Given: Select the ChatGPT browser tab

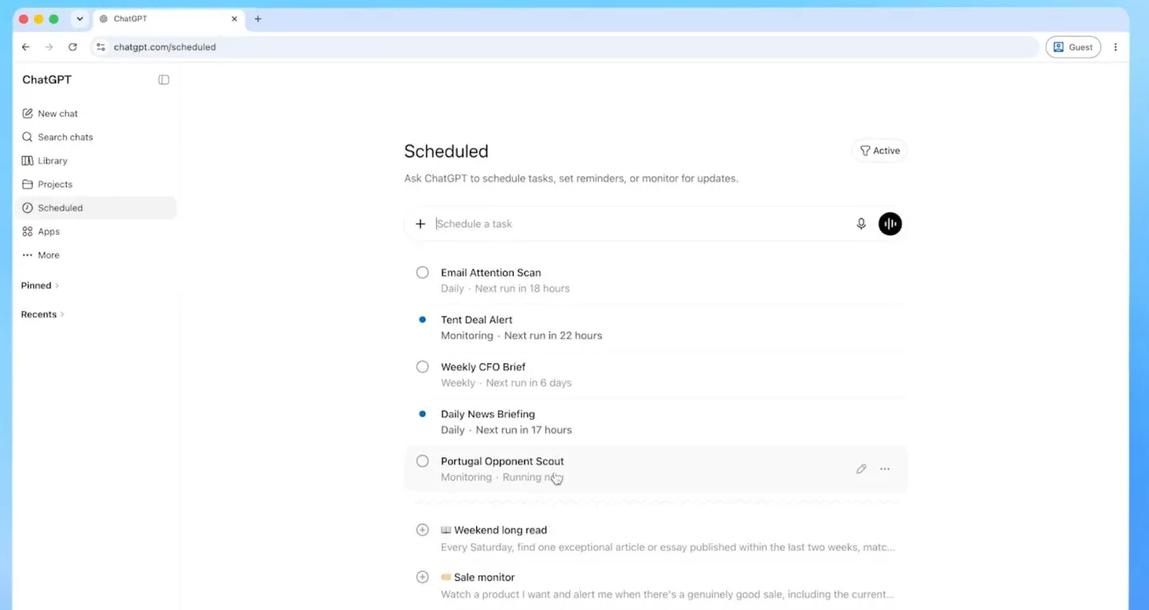Looking at the screenshot, I should coord(169,19).
